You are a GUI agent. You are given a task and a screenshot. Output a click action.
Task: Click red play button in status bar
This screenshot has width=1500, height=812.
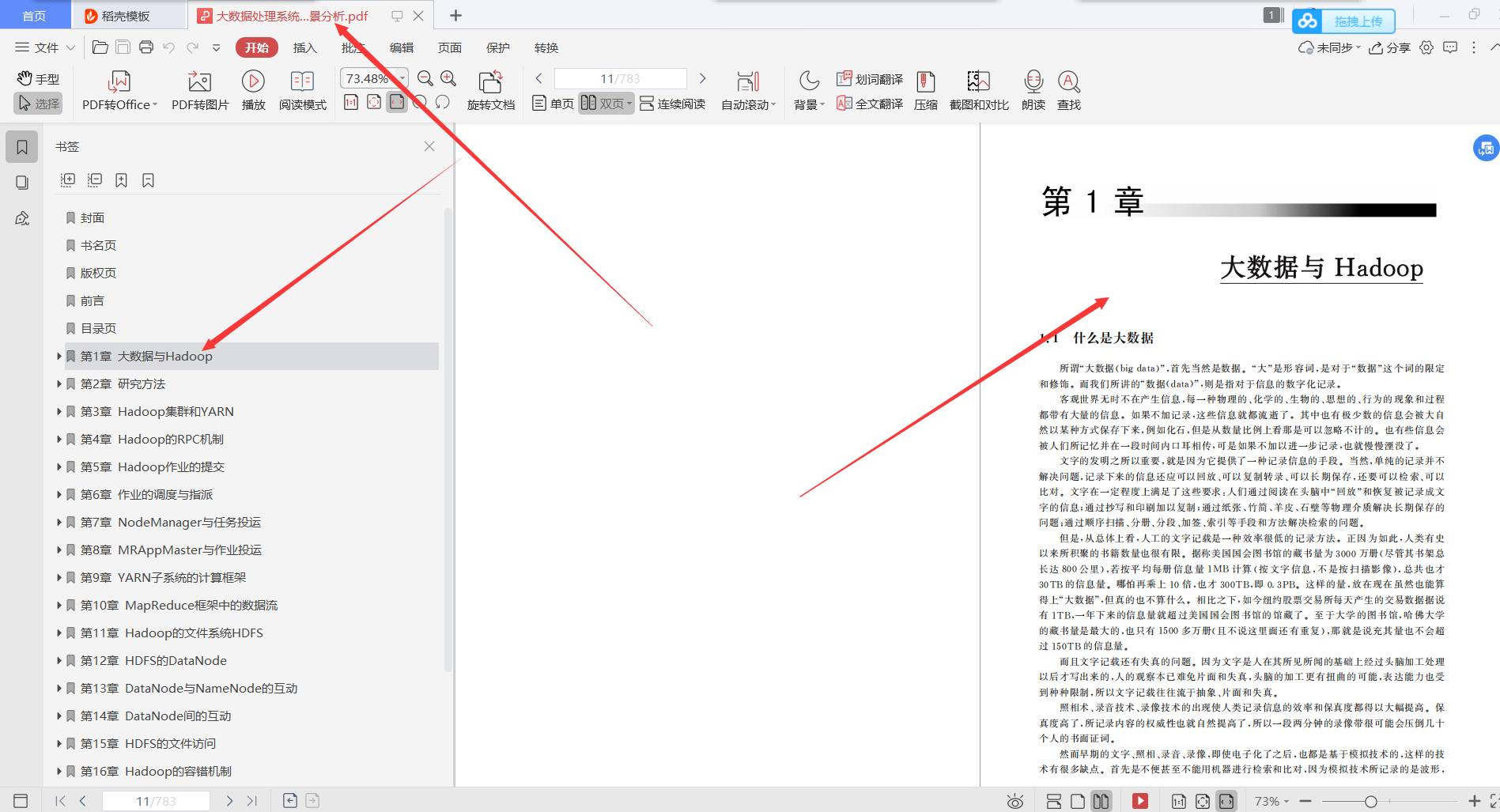coord(1140,801)
